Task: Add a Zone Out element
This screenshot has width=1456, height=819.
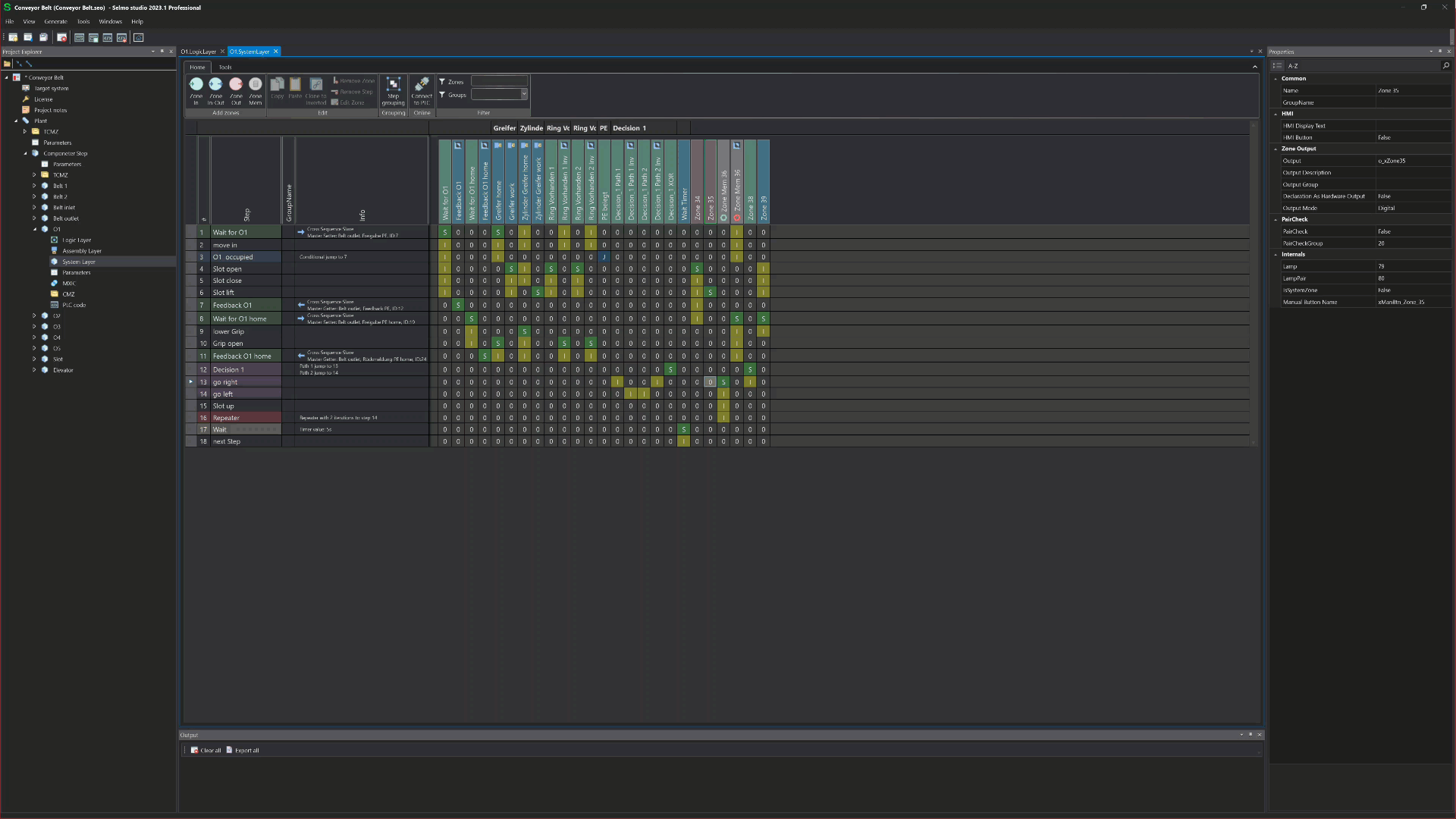Action: 236,89
